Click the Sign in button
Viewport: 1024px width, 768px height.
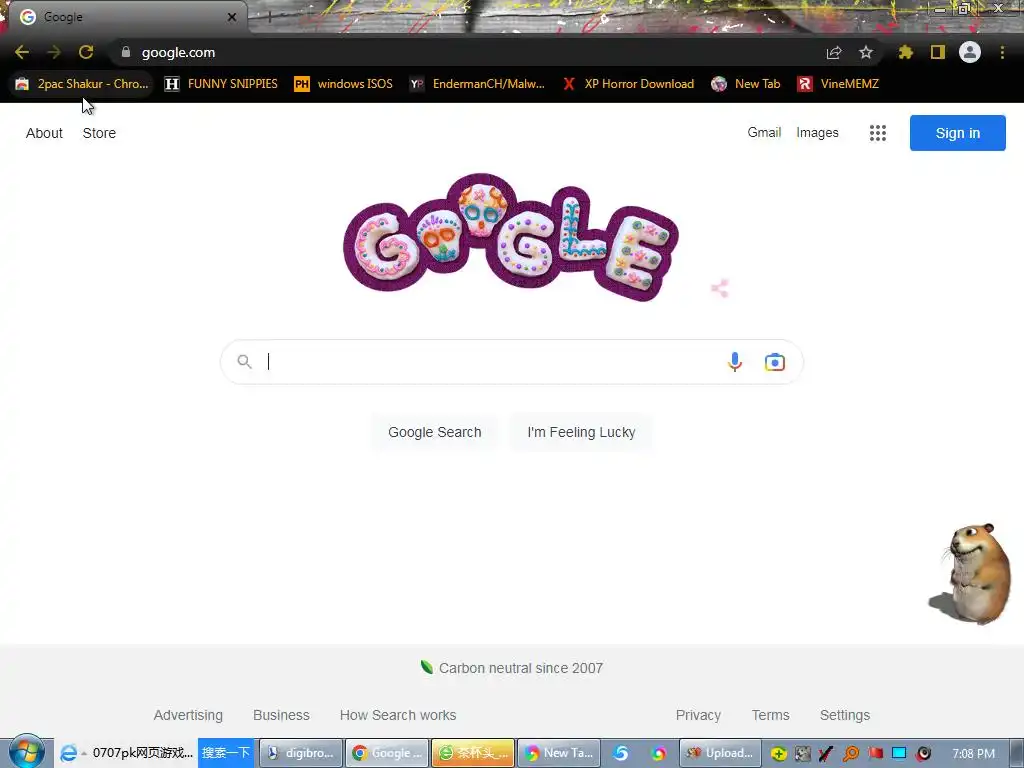957,133
